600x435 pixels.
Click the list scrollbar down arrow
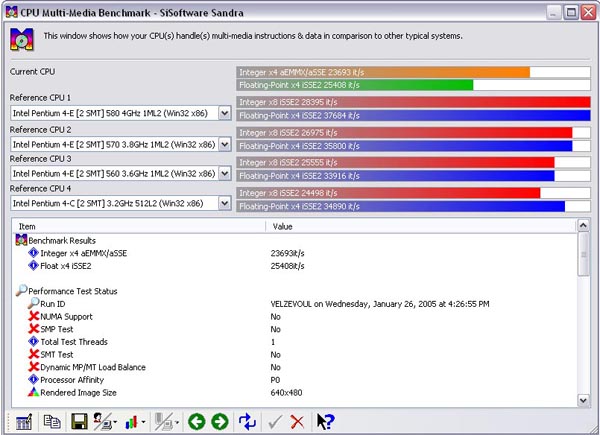pos(583,400)
